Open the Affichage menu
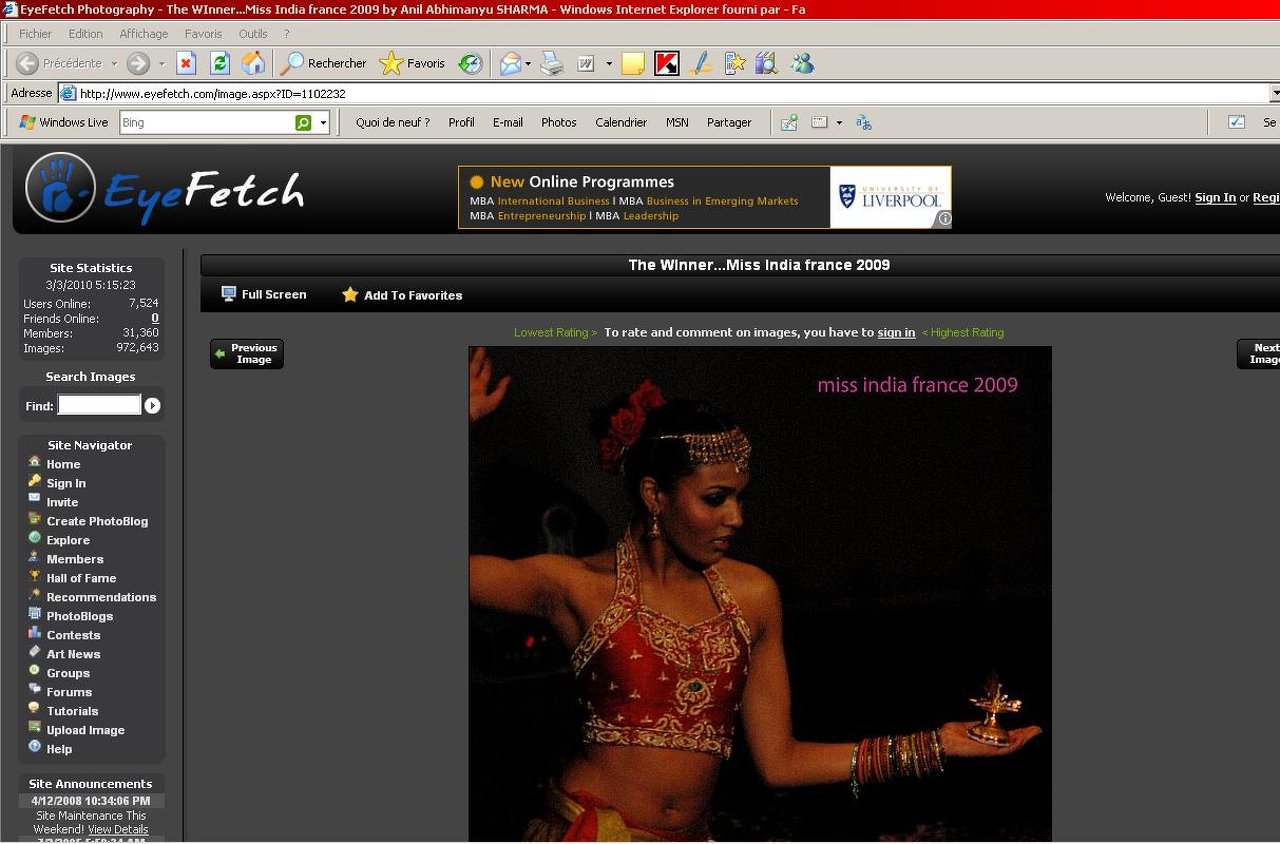1280x844 pixels. tap(144, 33)
